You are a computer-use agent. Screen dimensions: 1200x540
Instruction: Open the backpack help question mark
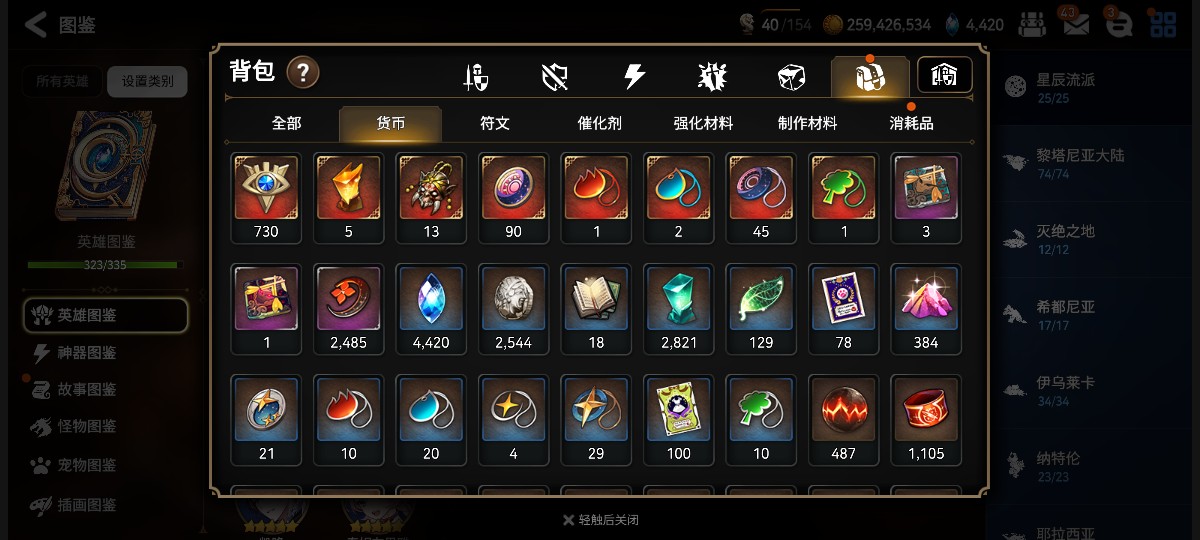click(303, 72)
